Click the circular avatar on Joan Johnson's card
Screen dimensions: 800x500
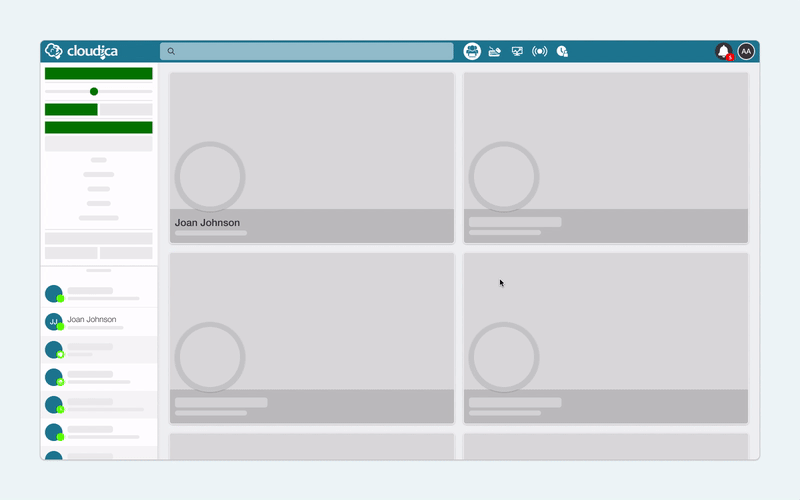coord(210,177)
